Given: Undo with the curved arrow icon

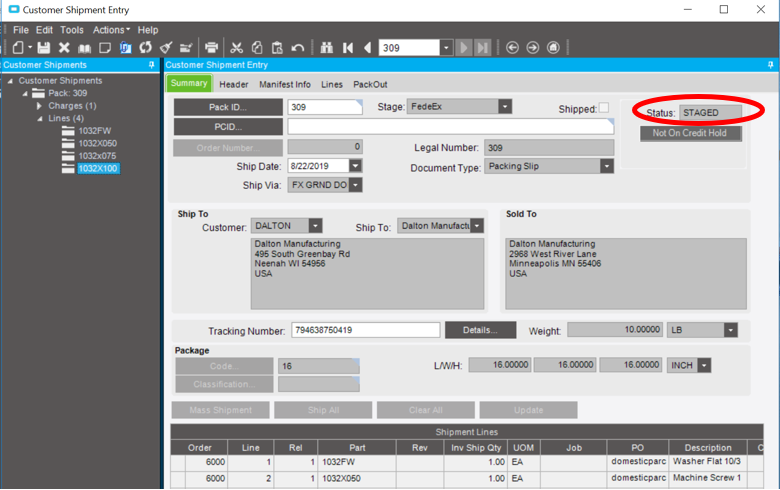Looking at the screenshot, I should pos(297,48).
